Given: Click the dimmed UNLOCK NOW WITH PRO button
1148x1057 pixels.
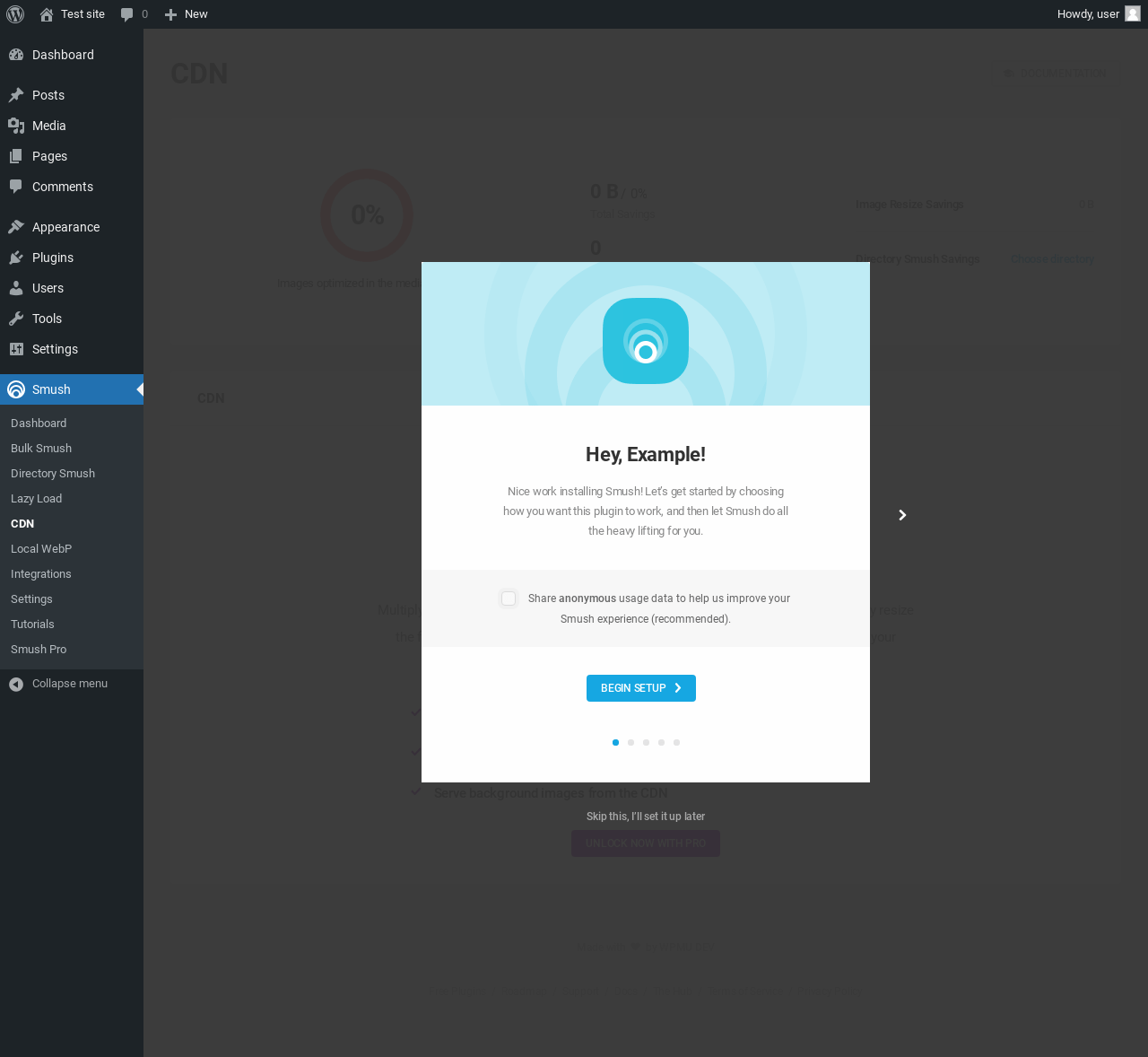Looking at the screenshot, I should (x=646, y=843).
